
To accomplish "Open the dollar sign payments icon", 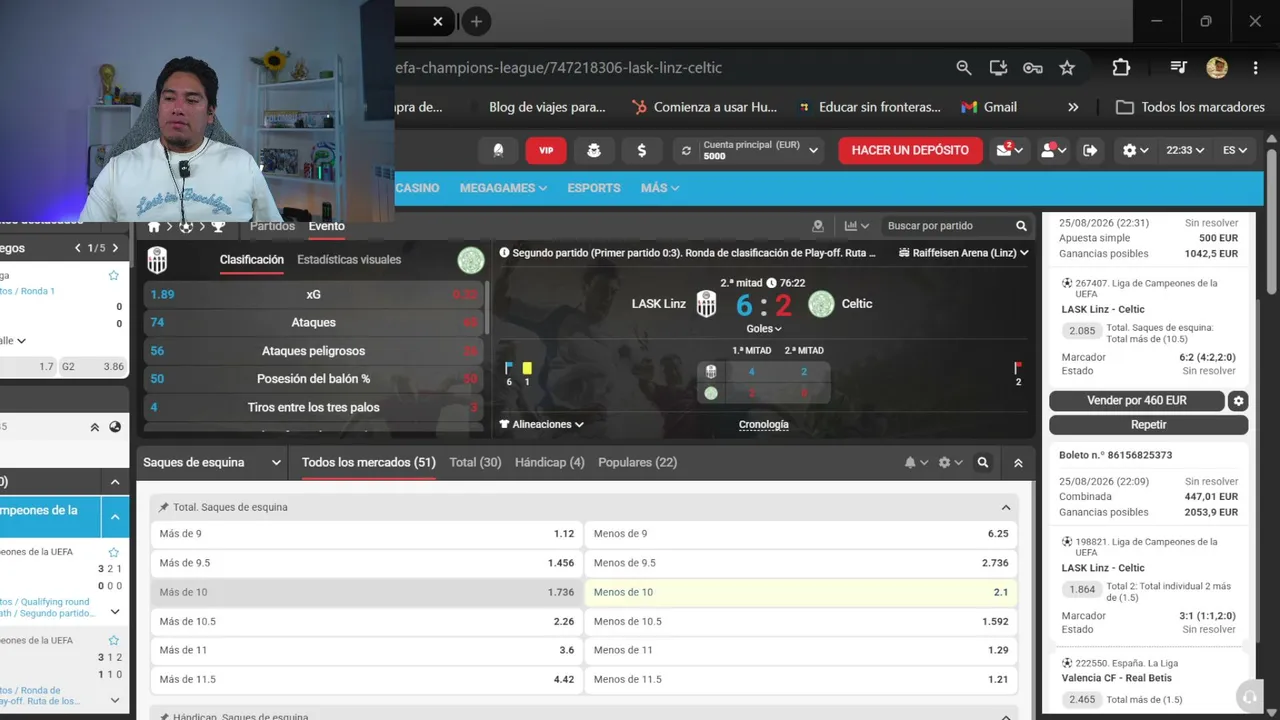I will point(642,150).
